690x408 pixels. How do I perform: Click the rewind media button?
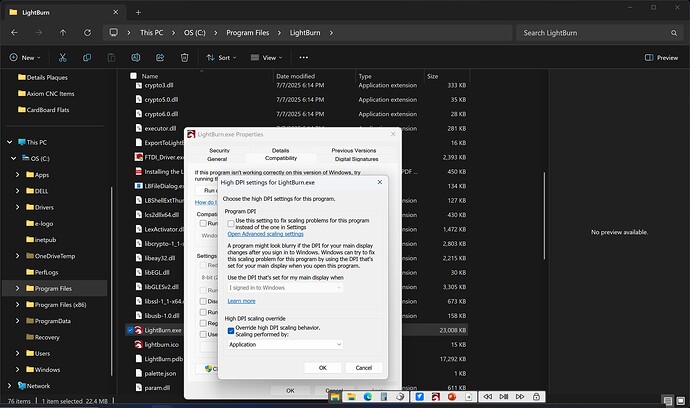click(x=488, y=397)
